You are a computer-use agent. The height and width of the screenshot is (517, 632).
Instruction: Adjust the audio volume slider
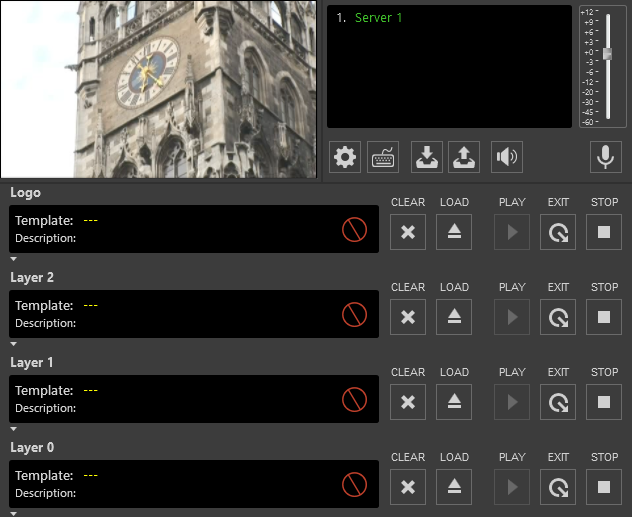(x=607, y=53)
